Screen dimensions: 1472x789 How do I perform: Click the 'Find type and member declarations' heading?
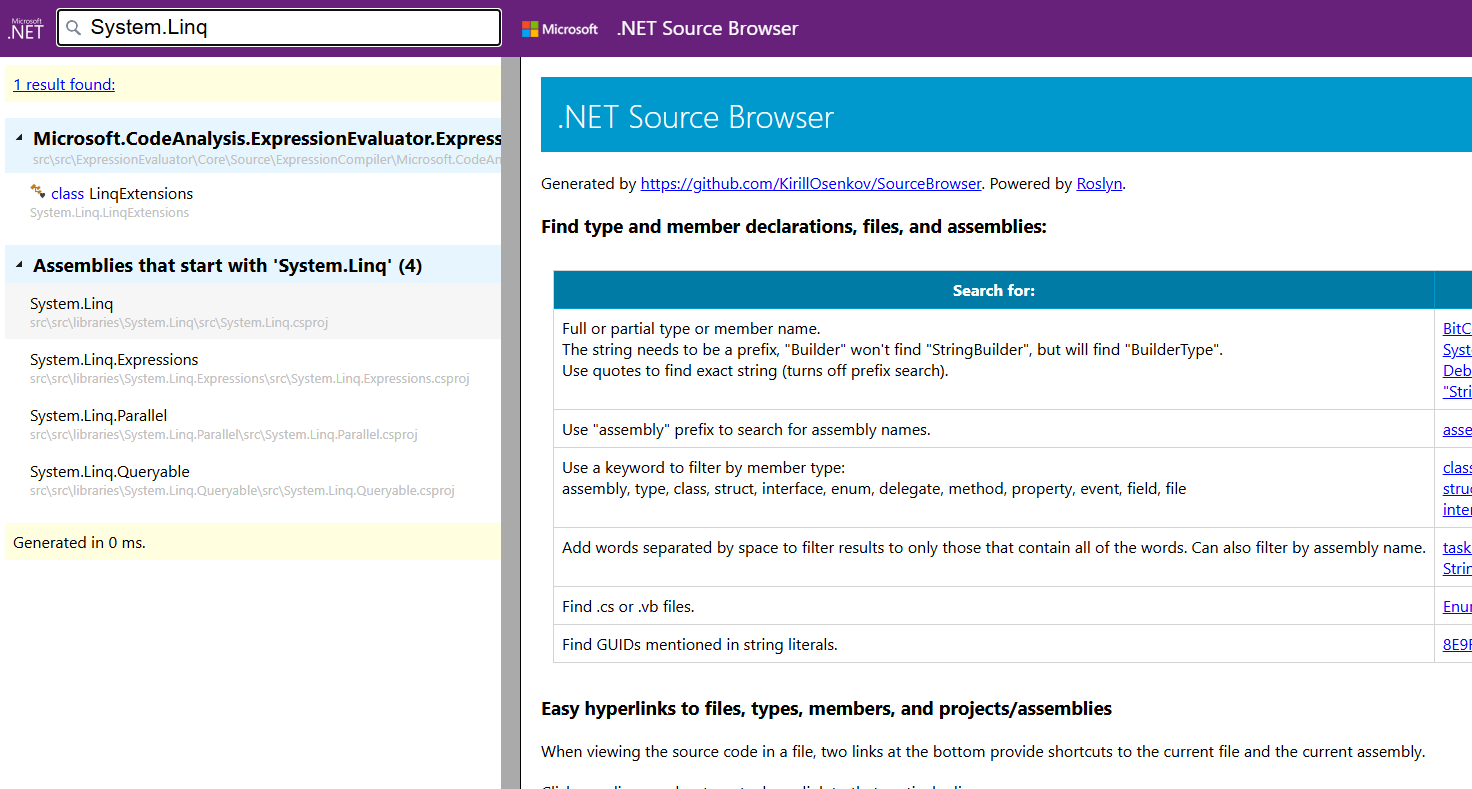click(x=794, y=227)
